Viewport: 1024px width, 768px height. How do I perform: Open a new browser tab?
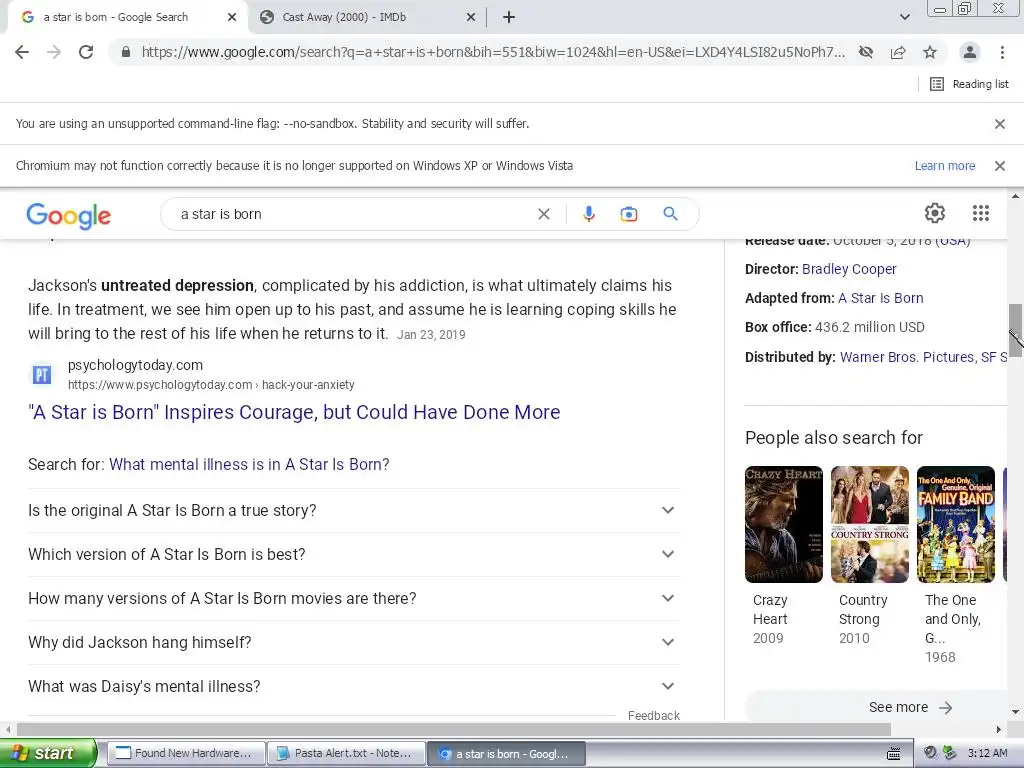(x=509, y=18)
